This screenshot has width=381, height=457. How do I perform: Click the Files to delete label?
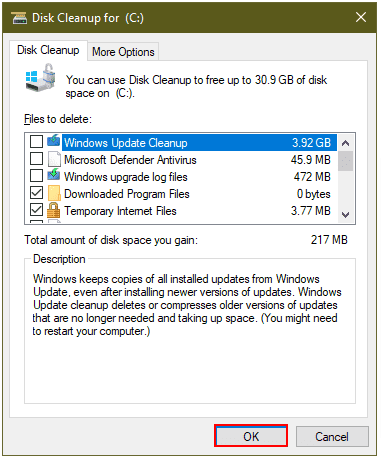[58, 119]
